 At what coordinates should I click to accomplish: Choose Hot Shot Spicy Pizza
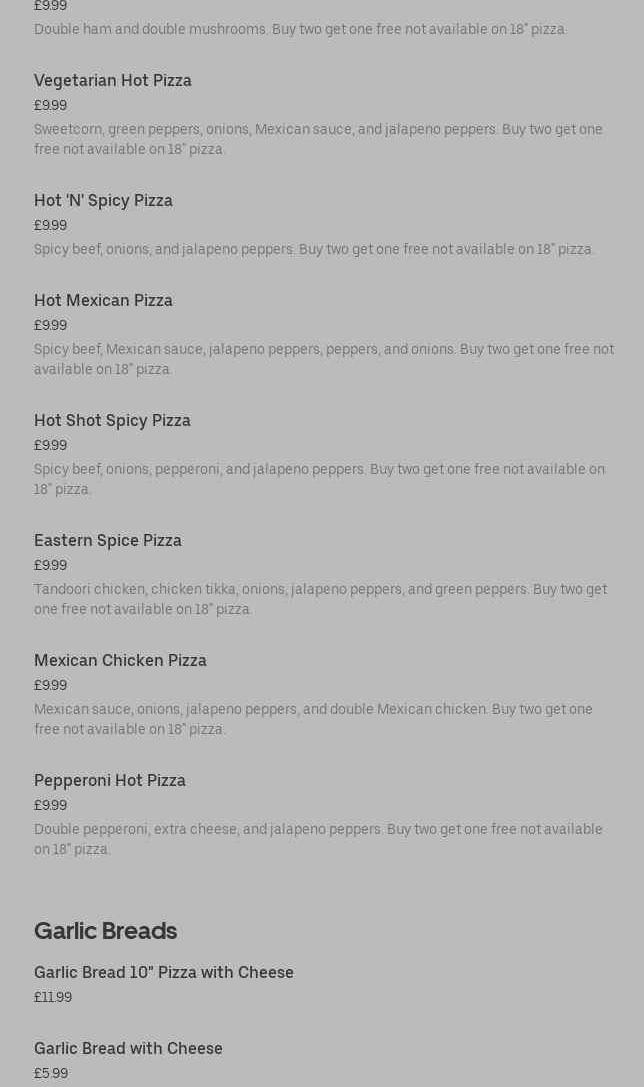tap(112, 420)
